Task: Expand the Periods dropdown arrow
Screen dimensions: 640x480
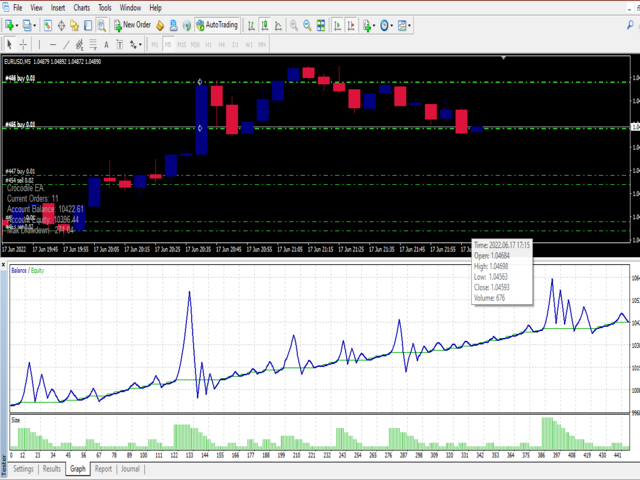Action: point(391,26)
